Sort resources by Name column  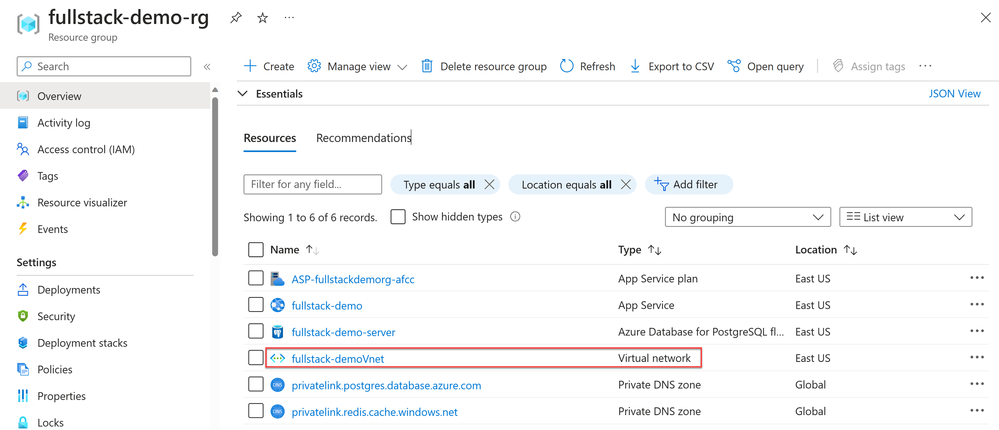pos(294,250)
